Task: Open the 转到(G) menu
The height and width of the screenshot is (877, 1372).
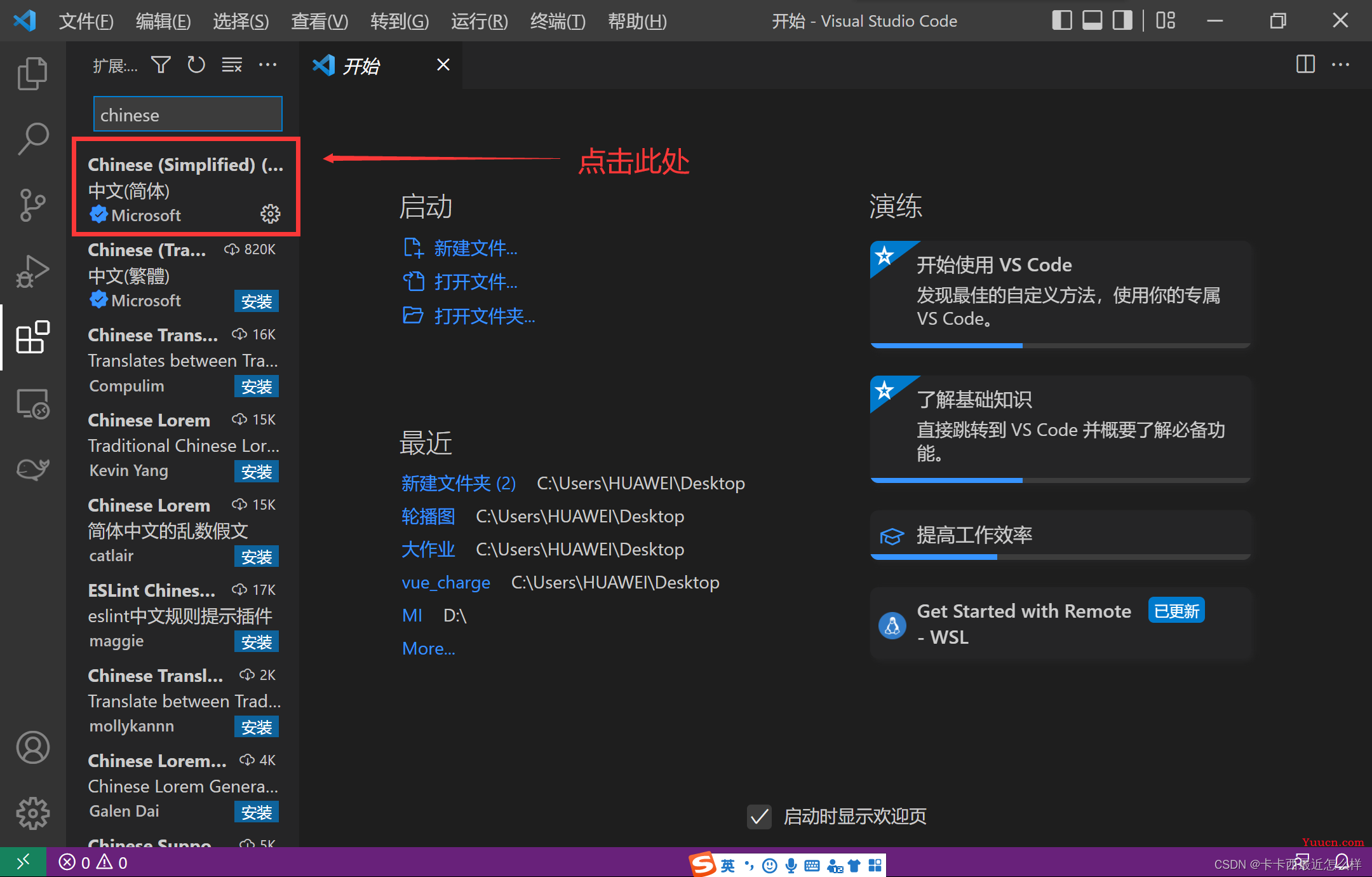Action: 400,21
